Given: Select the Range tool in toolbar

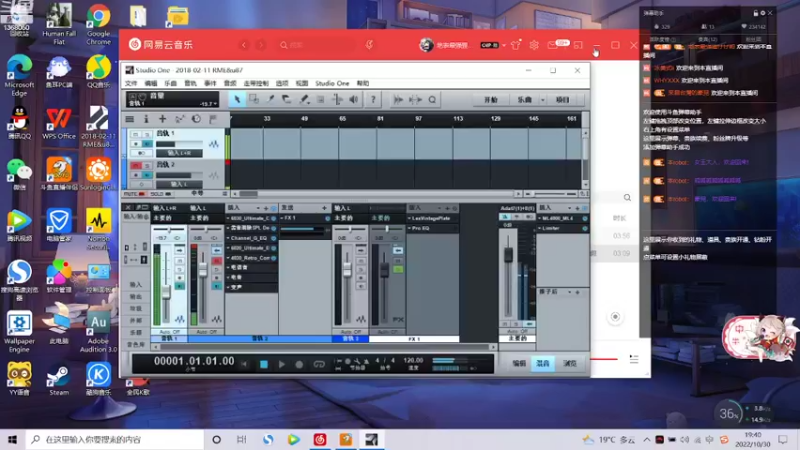Looking at the screenshot, I should pyautogui.click(x=254, y=99).
